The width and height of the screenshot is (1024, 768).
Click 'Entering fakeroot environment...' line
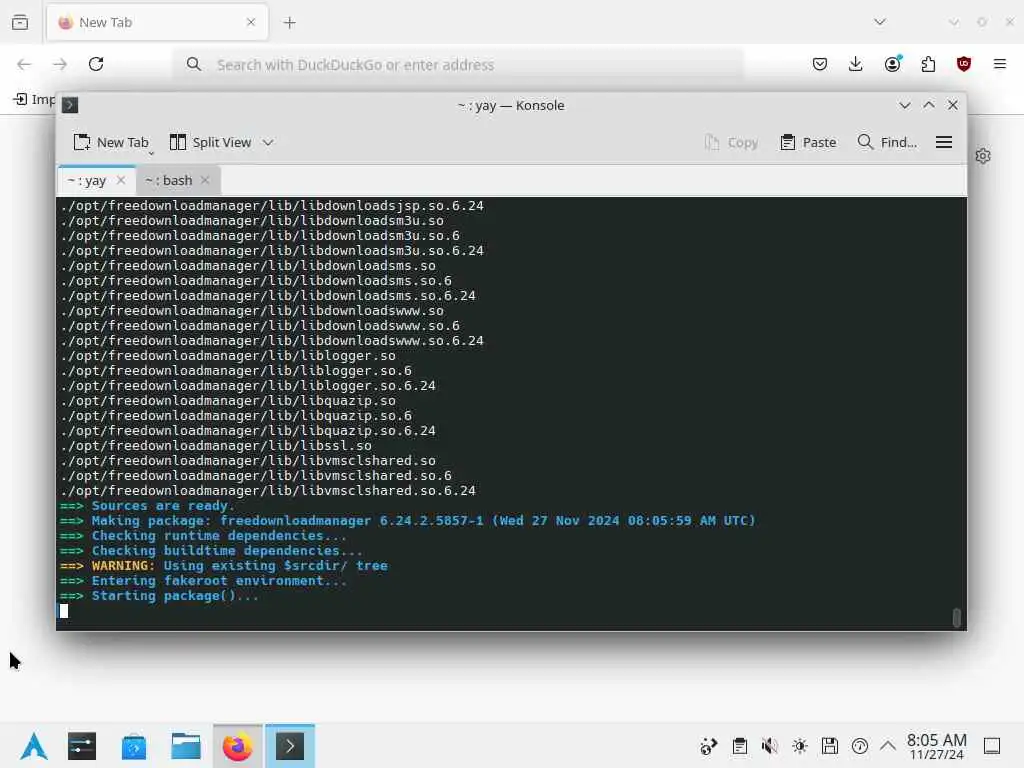pos(203,581)
